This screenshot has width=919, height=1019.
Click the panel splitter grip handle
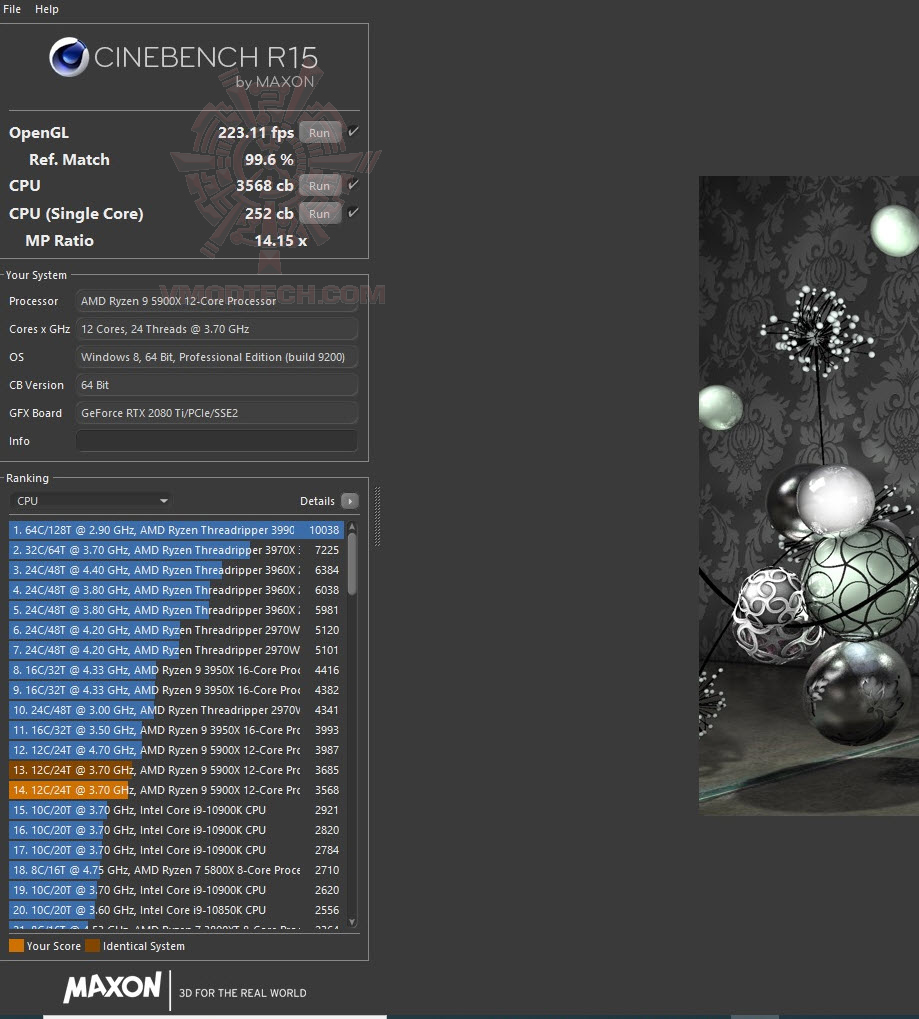pos(377,517)
